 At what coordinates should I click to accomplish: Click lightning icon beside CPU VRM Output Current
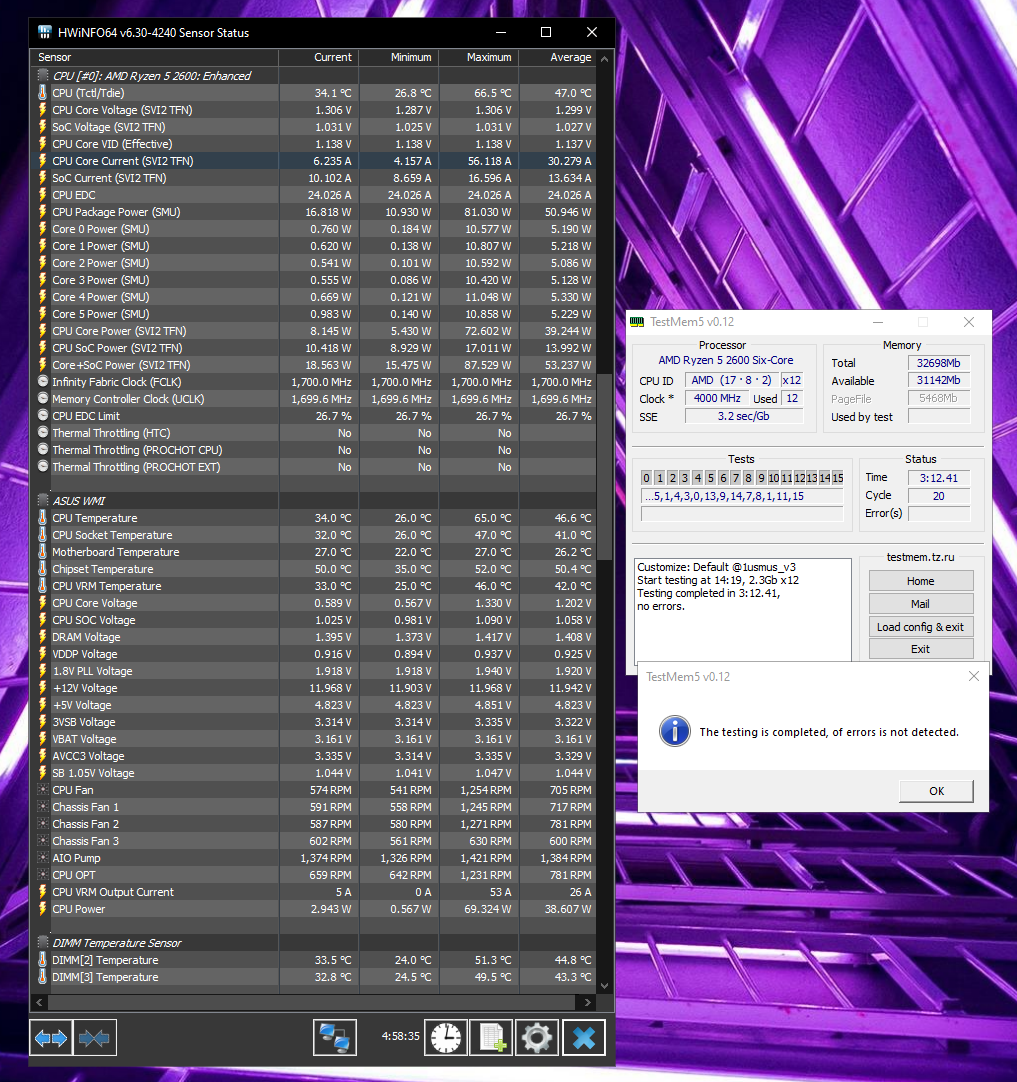(x=43, y=892)
